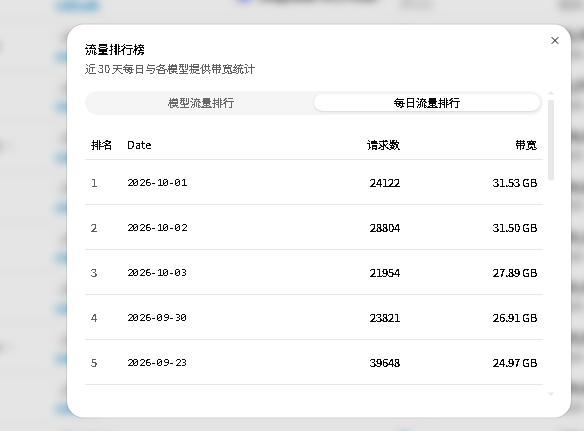Select the date 2026-10-03
This screenshot has width=584, height=431.
point(157,273)
